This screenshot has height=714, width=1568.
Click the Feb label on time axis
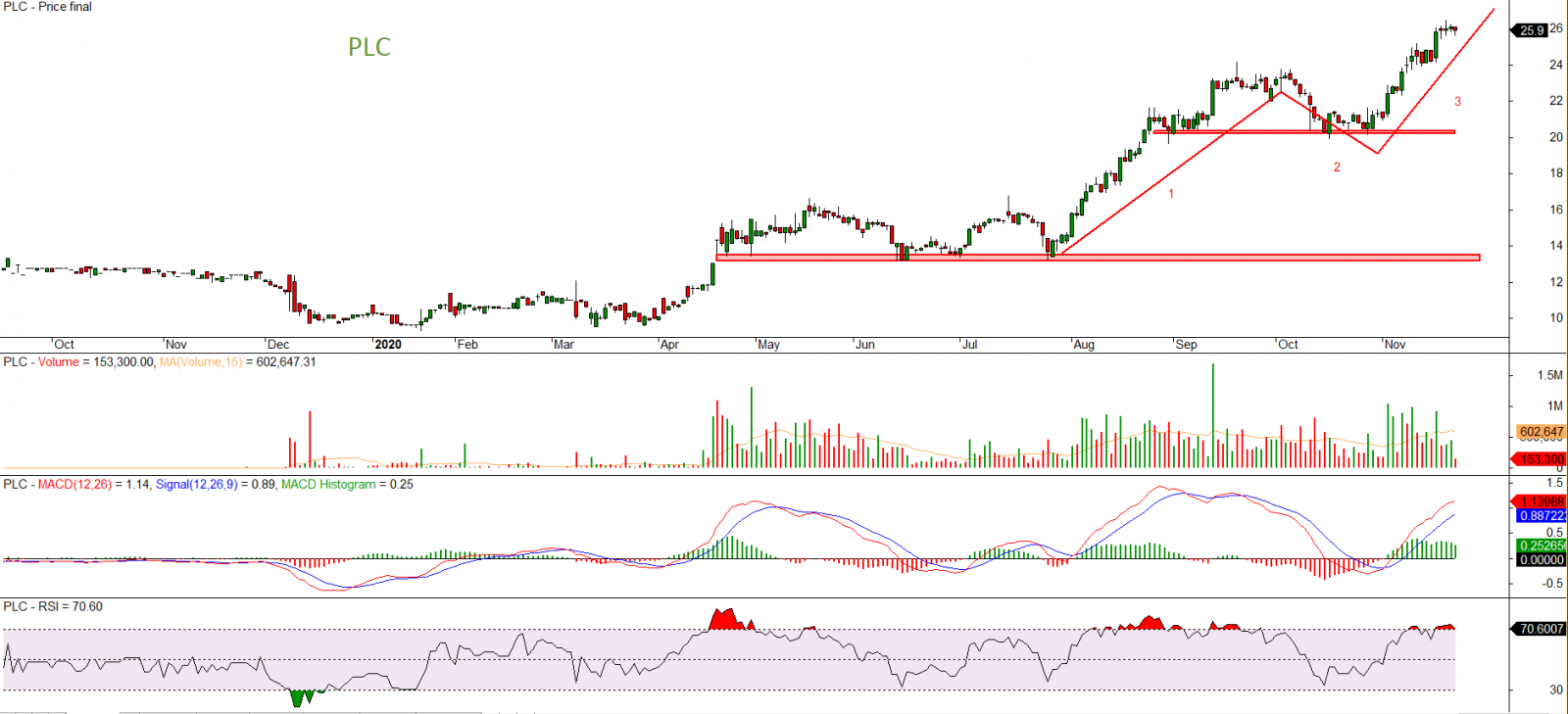point(467,345)
